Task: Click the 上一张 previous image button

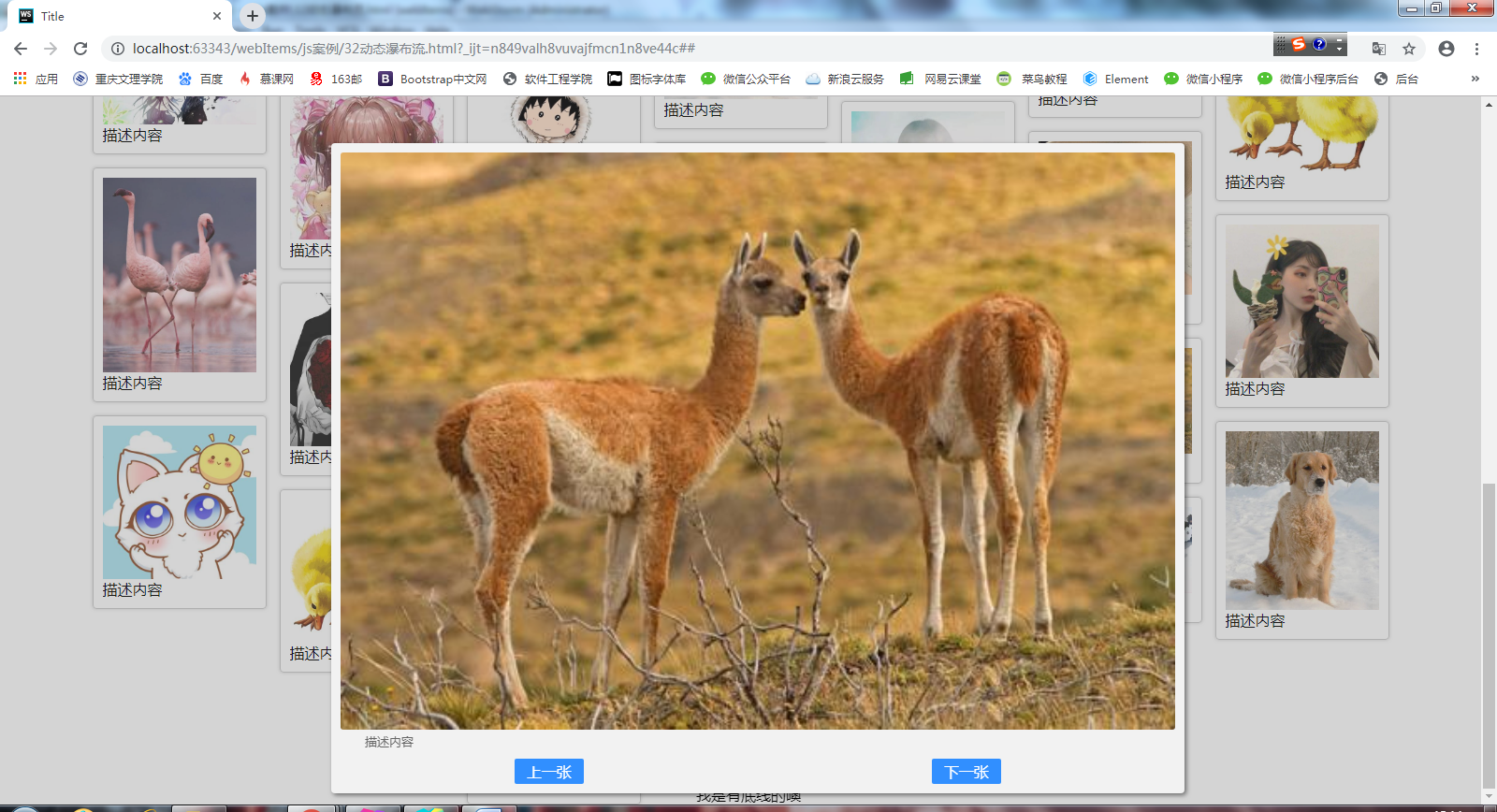Action: (x=549, y=772)
